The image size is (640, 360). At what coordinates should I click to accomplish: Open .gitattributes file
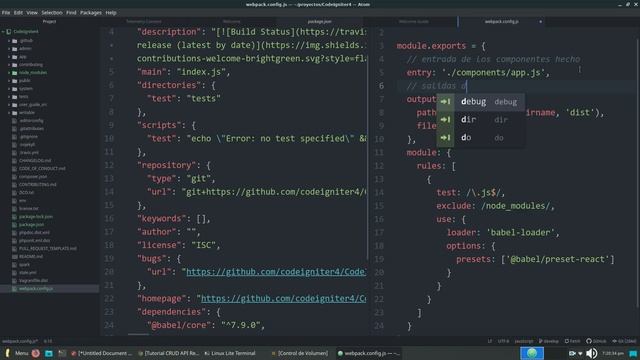(31, 129)
